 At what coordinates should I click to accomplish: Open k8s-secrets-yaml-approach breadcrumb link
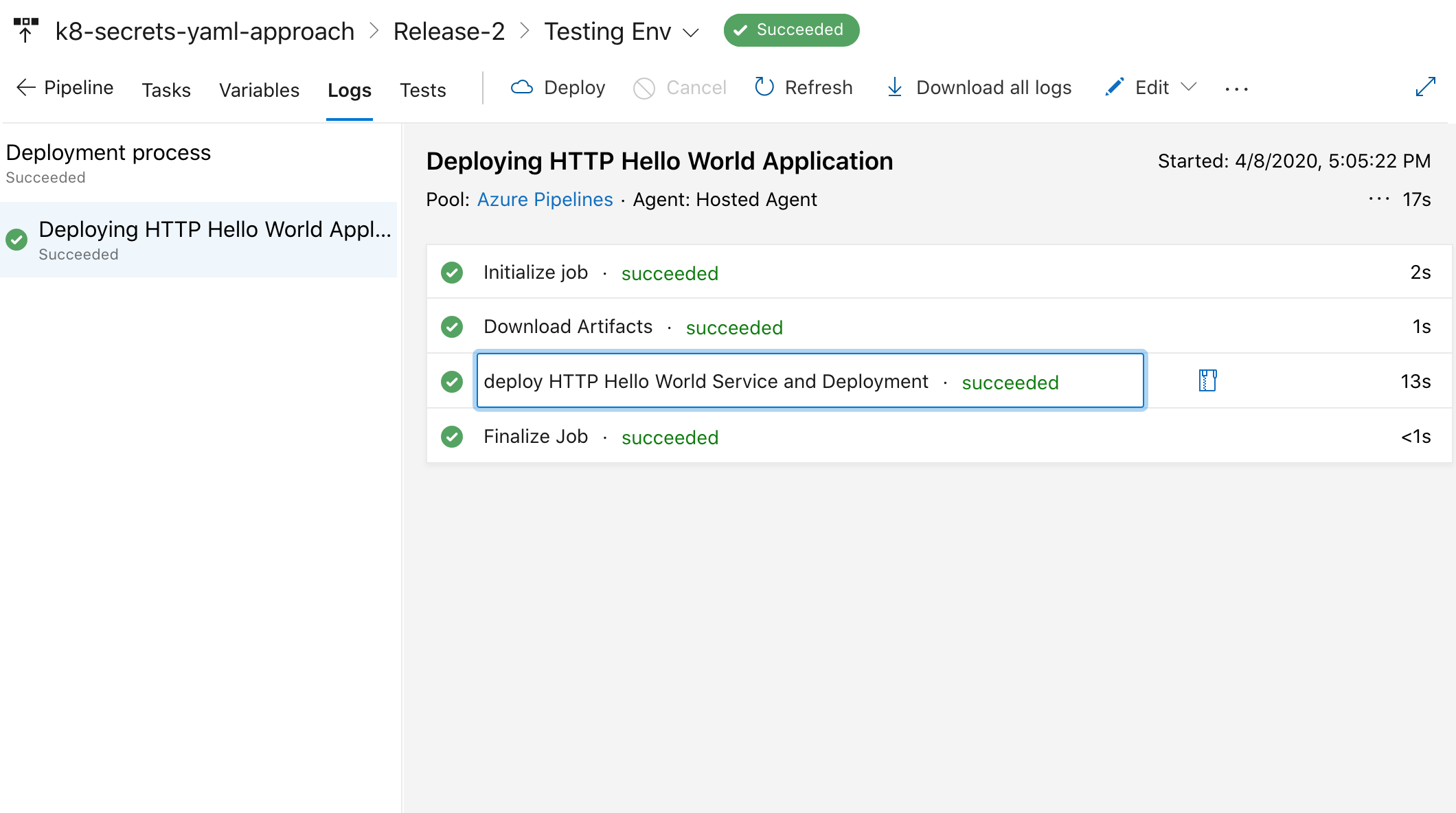(205, 31)
